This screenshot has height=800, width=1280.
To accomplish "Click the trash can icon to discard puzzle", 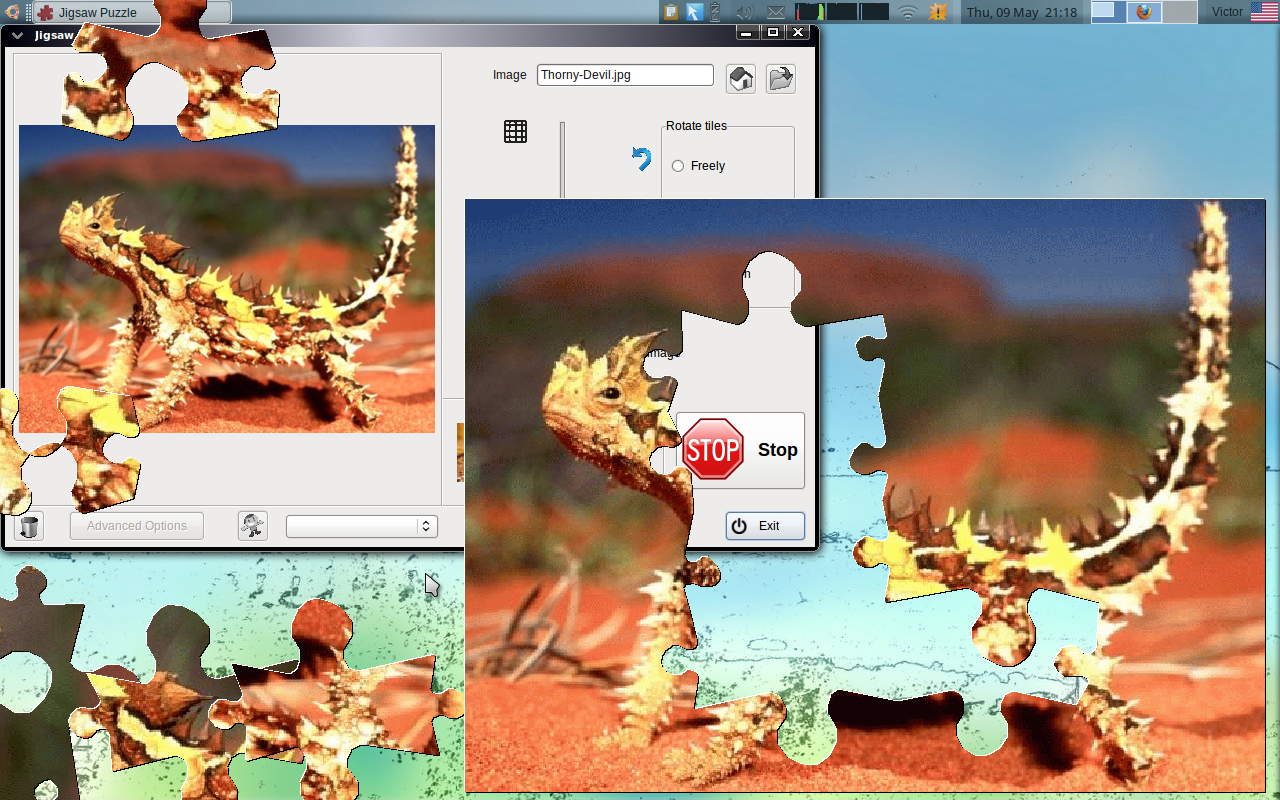I will pyautogui.click(x=29, y=525).
